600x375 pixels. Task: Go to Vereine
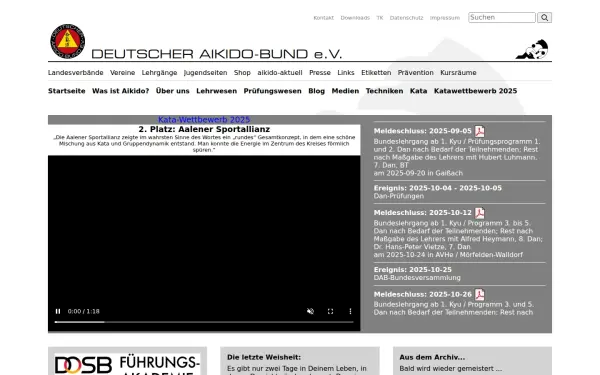point(122,73)
